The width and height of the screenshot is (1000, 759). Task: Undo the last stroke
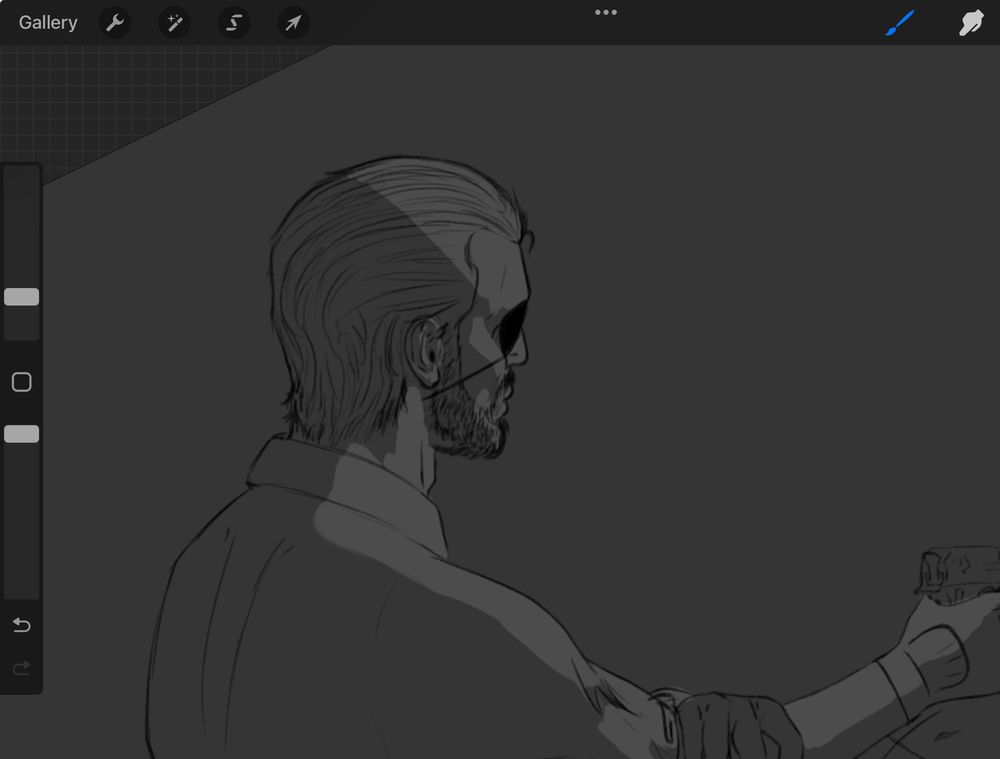(x=22, y=625)
